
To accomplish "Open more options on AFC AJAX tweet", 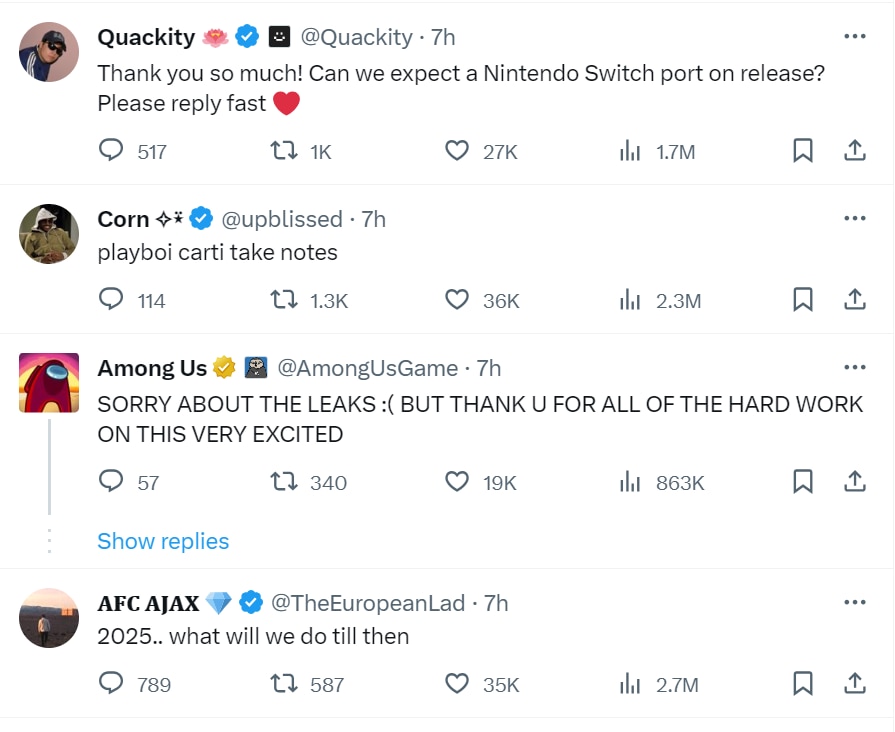I will pyautogui.click(x=854, y=603).
